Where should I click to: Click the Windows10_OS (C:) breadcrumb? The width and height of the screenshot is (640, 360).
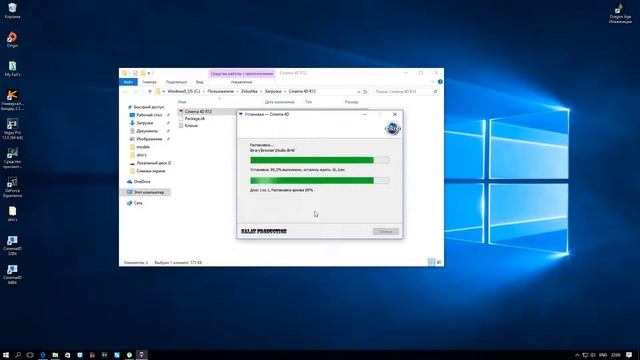184,91
